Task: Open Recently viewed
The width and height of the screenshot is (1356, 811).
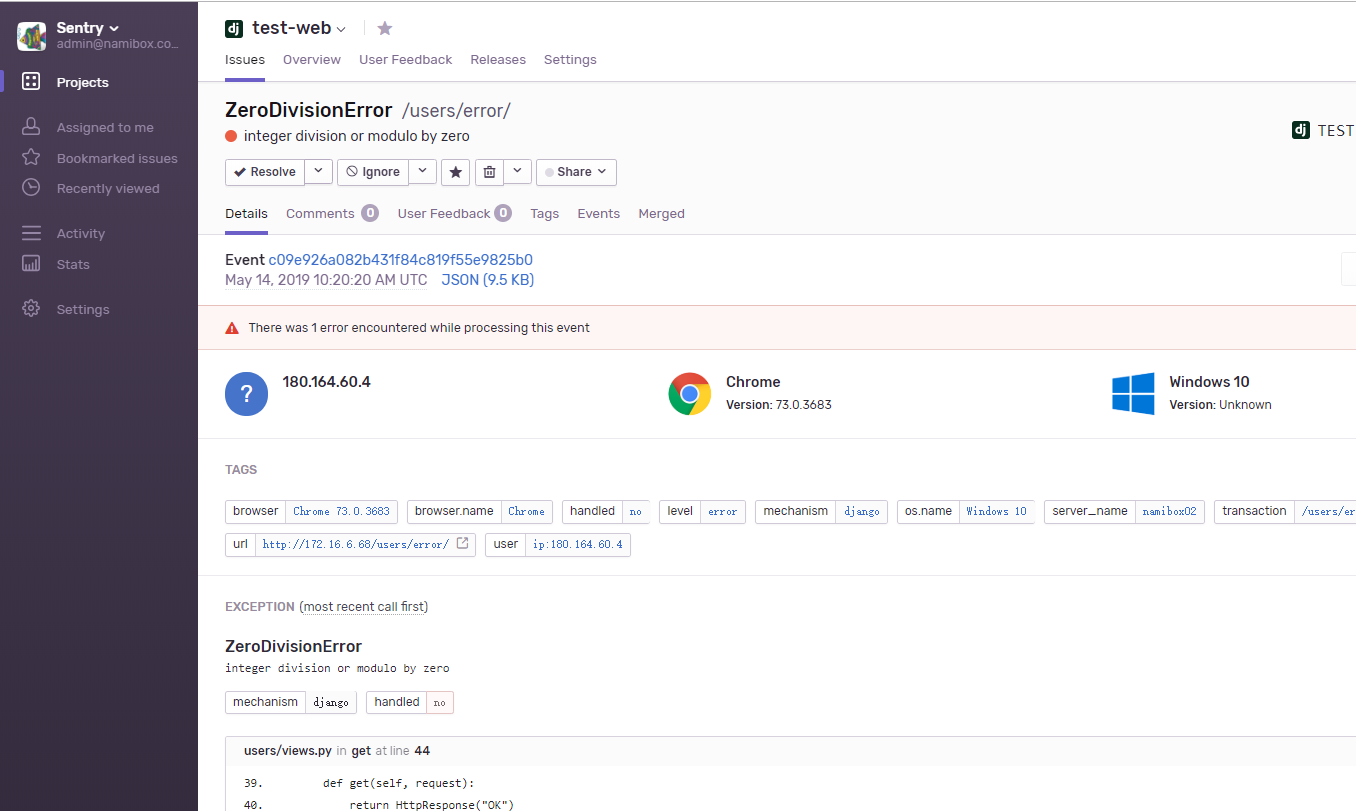Action: 108,188
